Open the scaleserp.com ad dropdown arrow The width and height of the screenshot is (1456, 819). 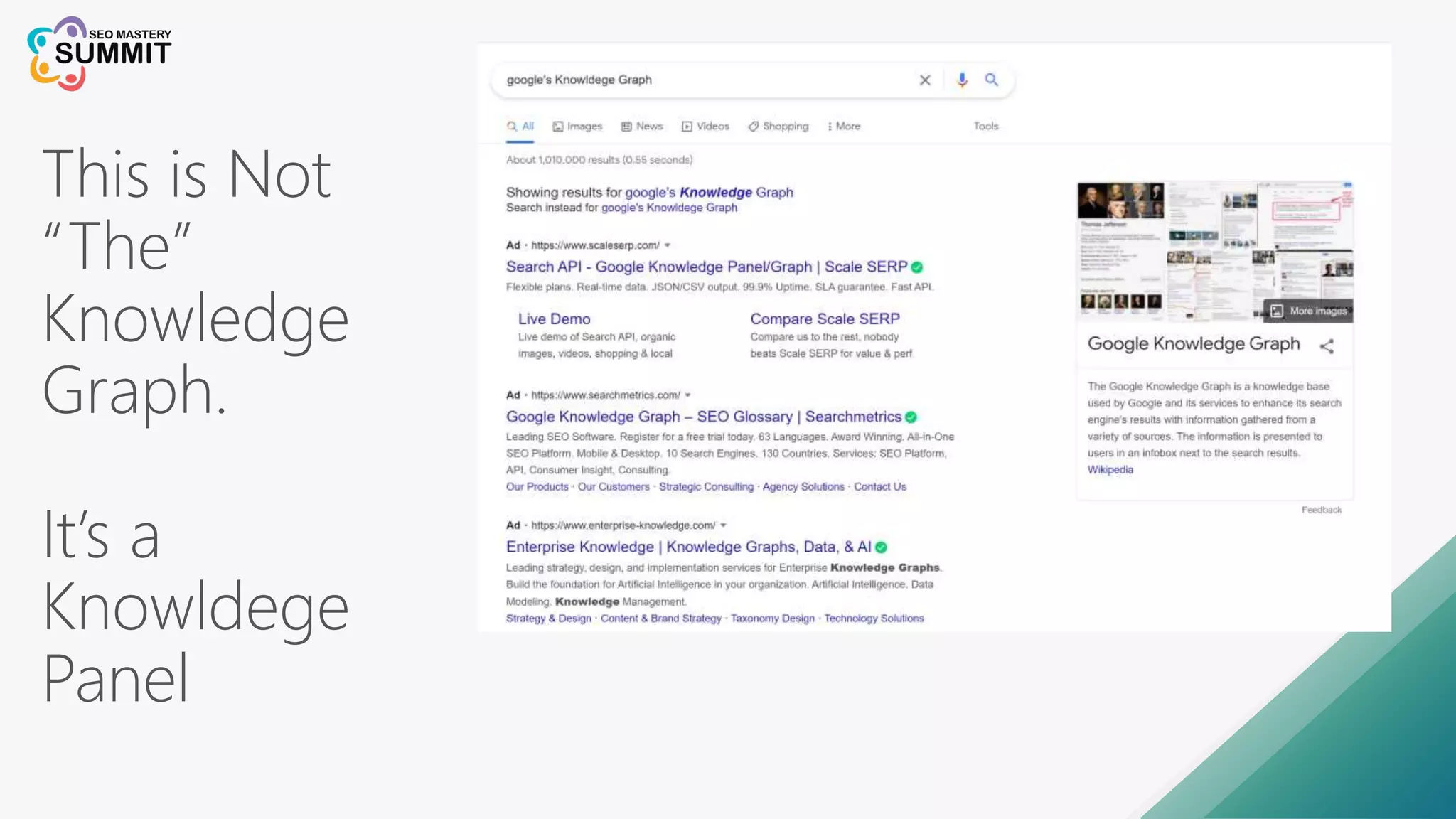point(667,245)
